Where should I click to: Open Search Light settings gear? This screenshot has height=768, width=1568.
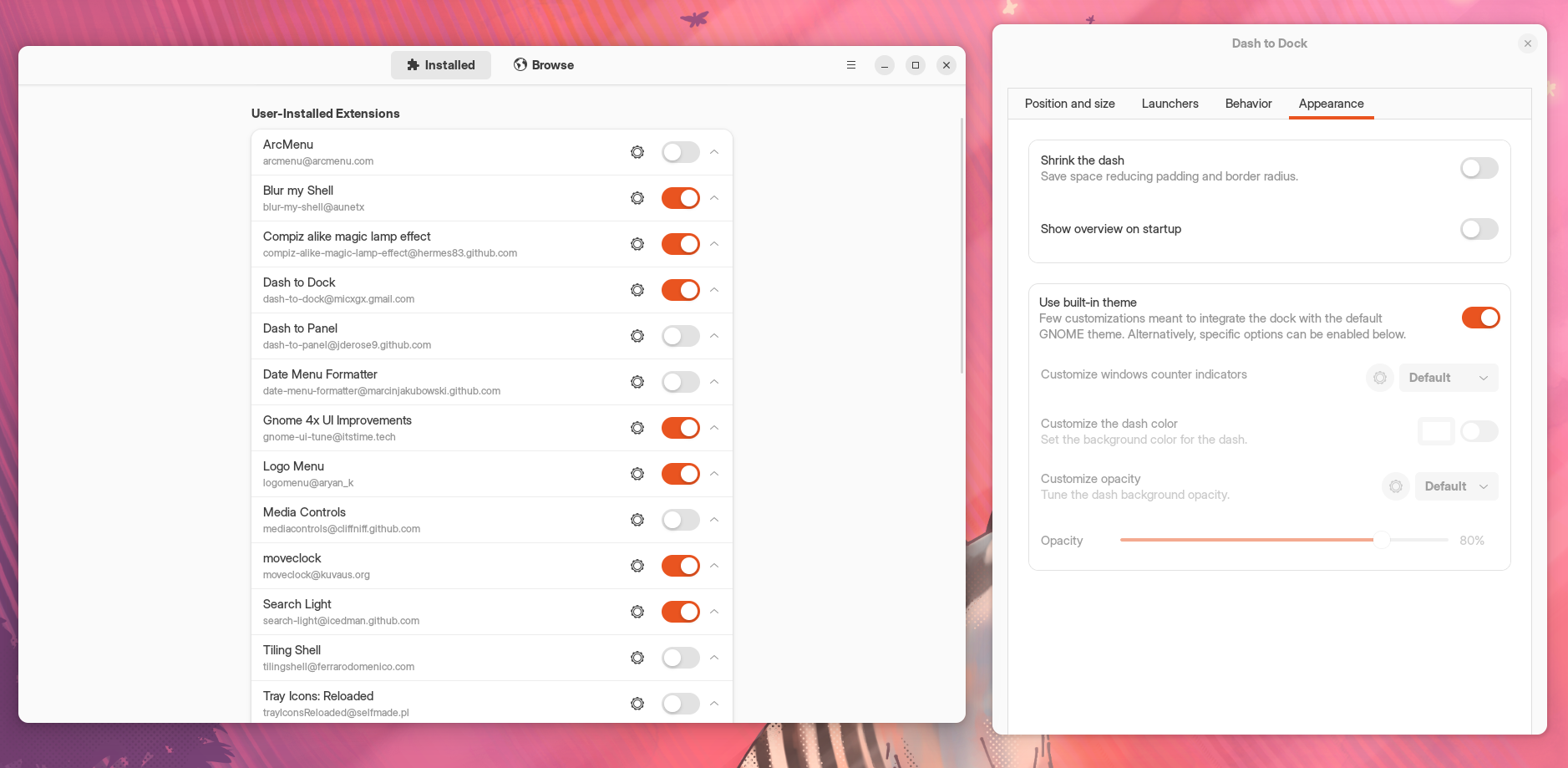point(637,612)
